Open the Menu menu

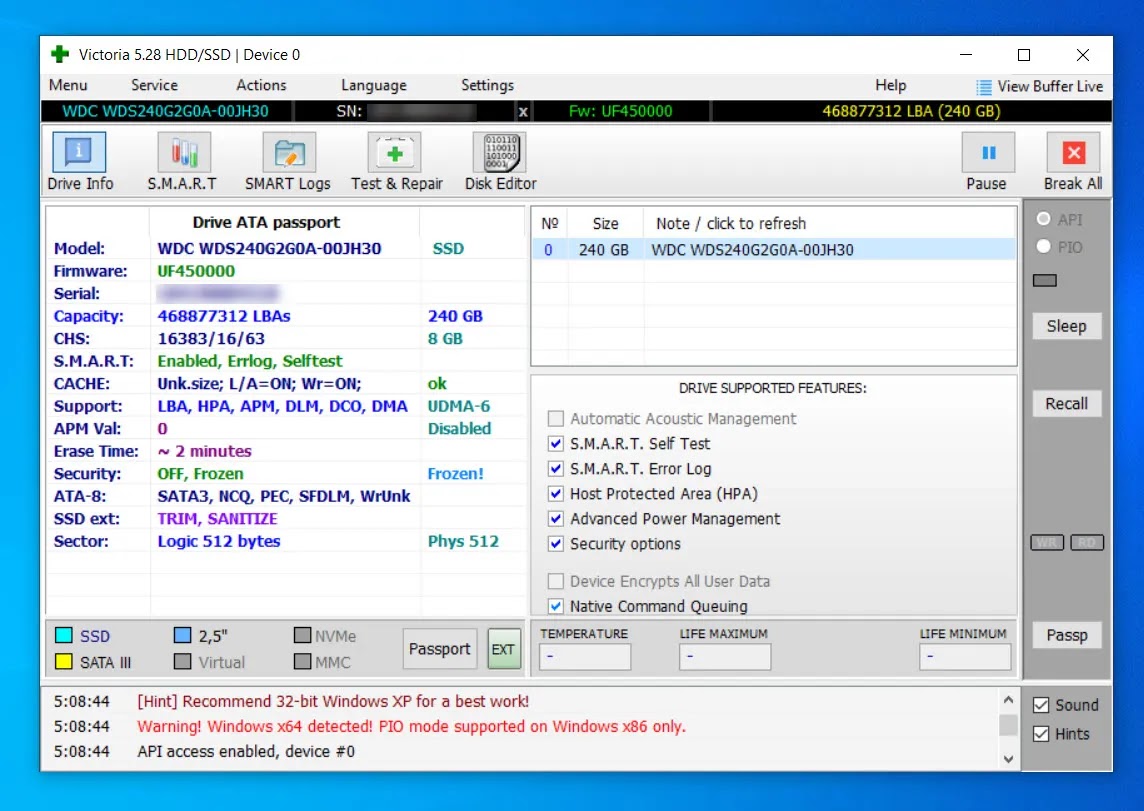(x=68, y=85)
